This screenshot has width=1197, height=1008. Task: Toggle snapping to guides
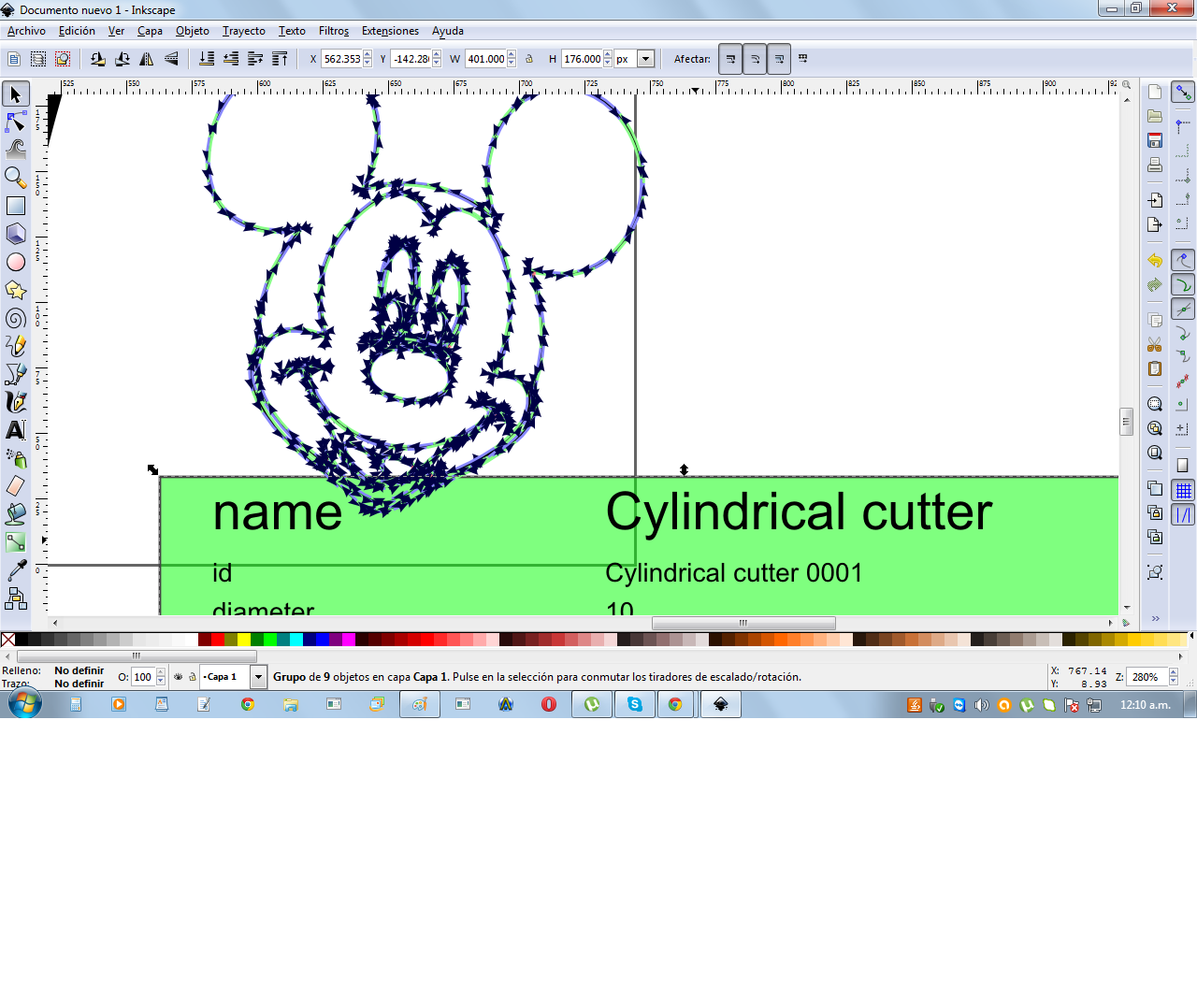click(x=1183, y=514)
